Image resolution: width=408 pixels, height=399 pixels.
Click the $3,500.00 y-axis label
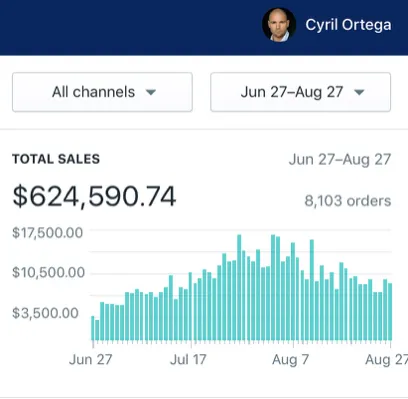click(x=45, y=313)
